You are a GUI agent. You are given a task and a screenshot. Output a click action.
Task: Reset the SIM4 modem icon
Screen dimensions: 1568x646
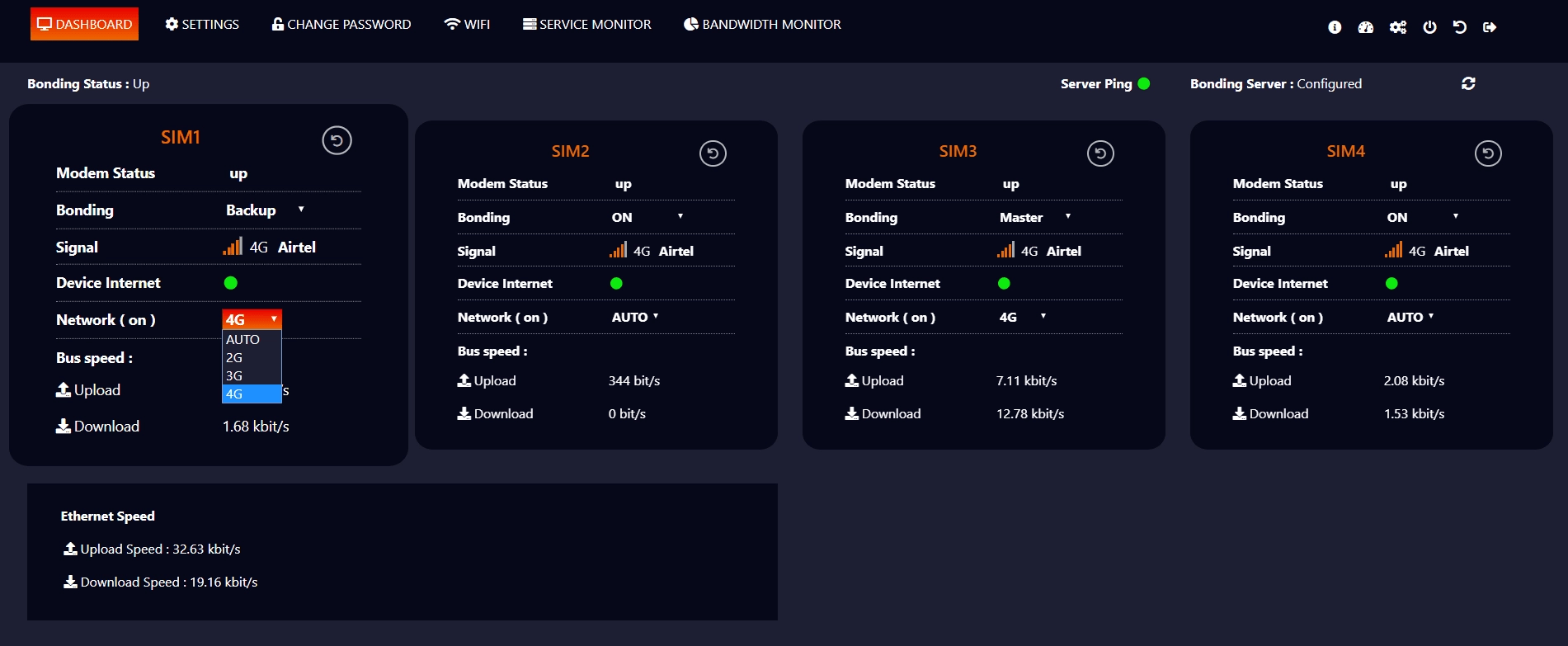1488,153
